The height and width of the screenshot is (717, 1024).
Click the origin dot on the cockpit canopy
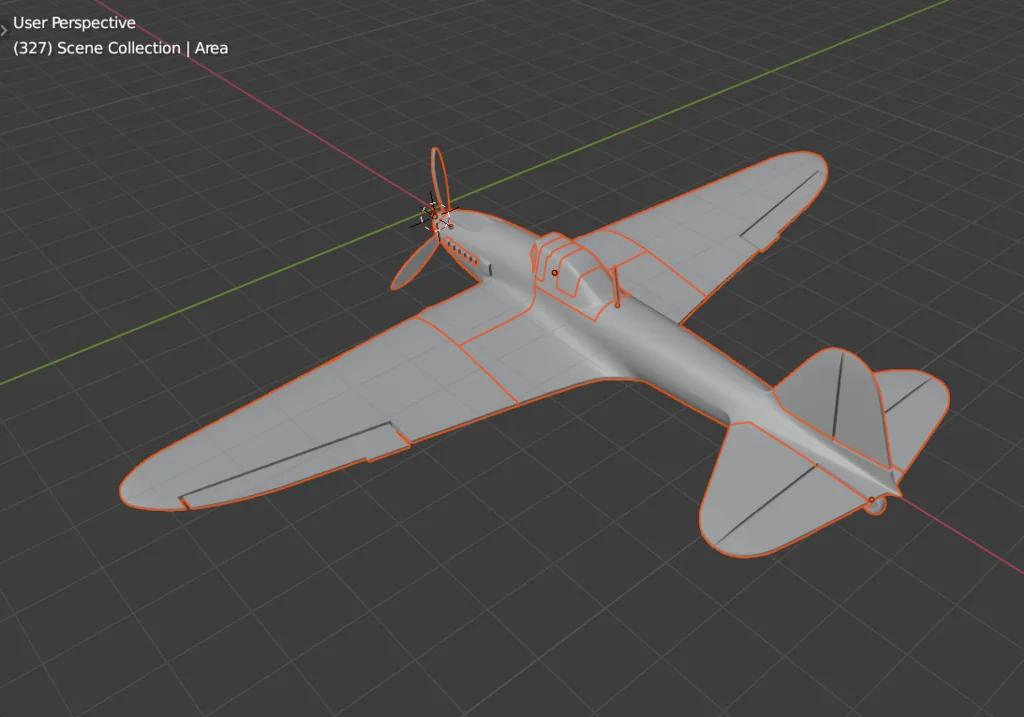click(x=554, y=272)
